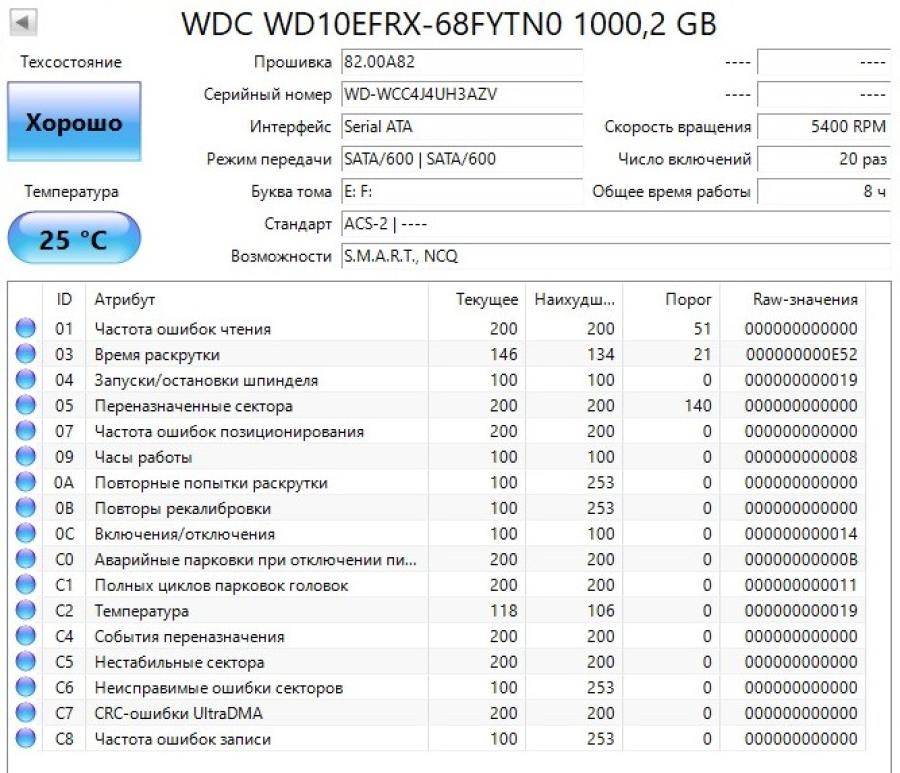The height and width of the screenshot is (773, 900).
Task: Click current value 146 for Время раскрутки
Action: coord(503,354)
